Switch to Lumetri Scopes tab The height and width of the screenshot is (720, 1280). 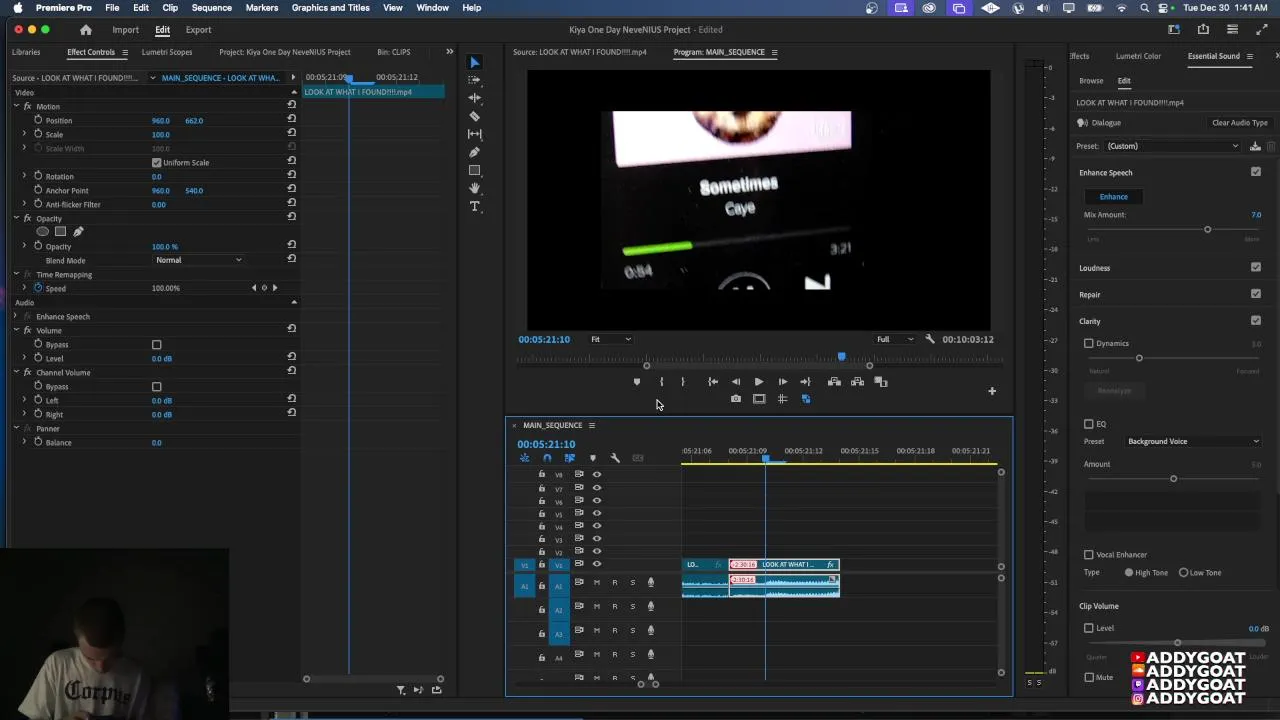(167, 52)
